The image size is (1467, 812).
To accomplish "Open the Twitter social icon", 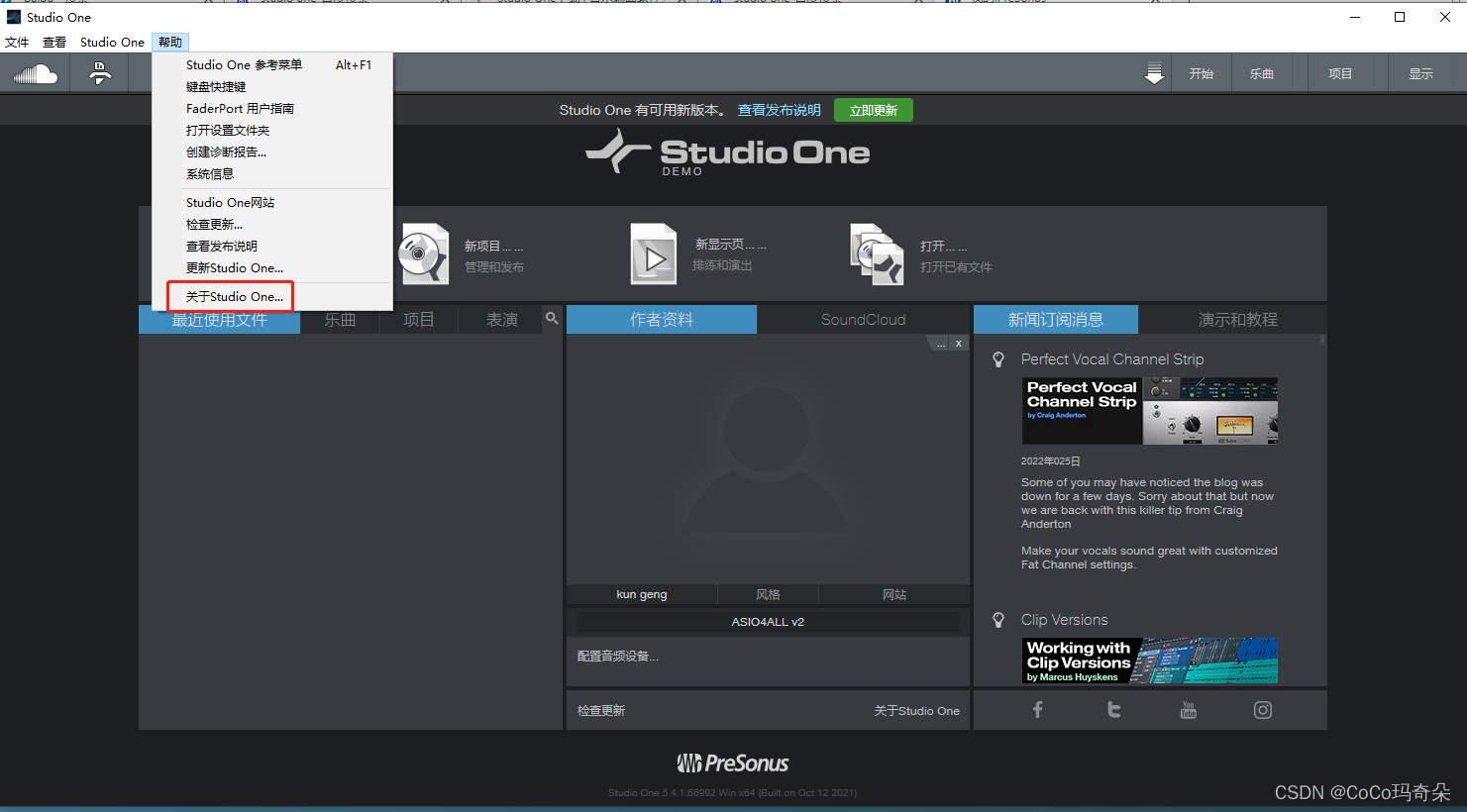I will point(1113,709).
